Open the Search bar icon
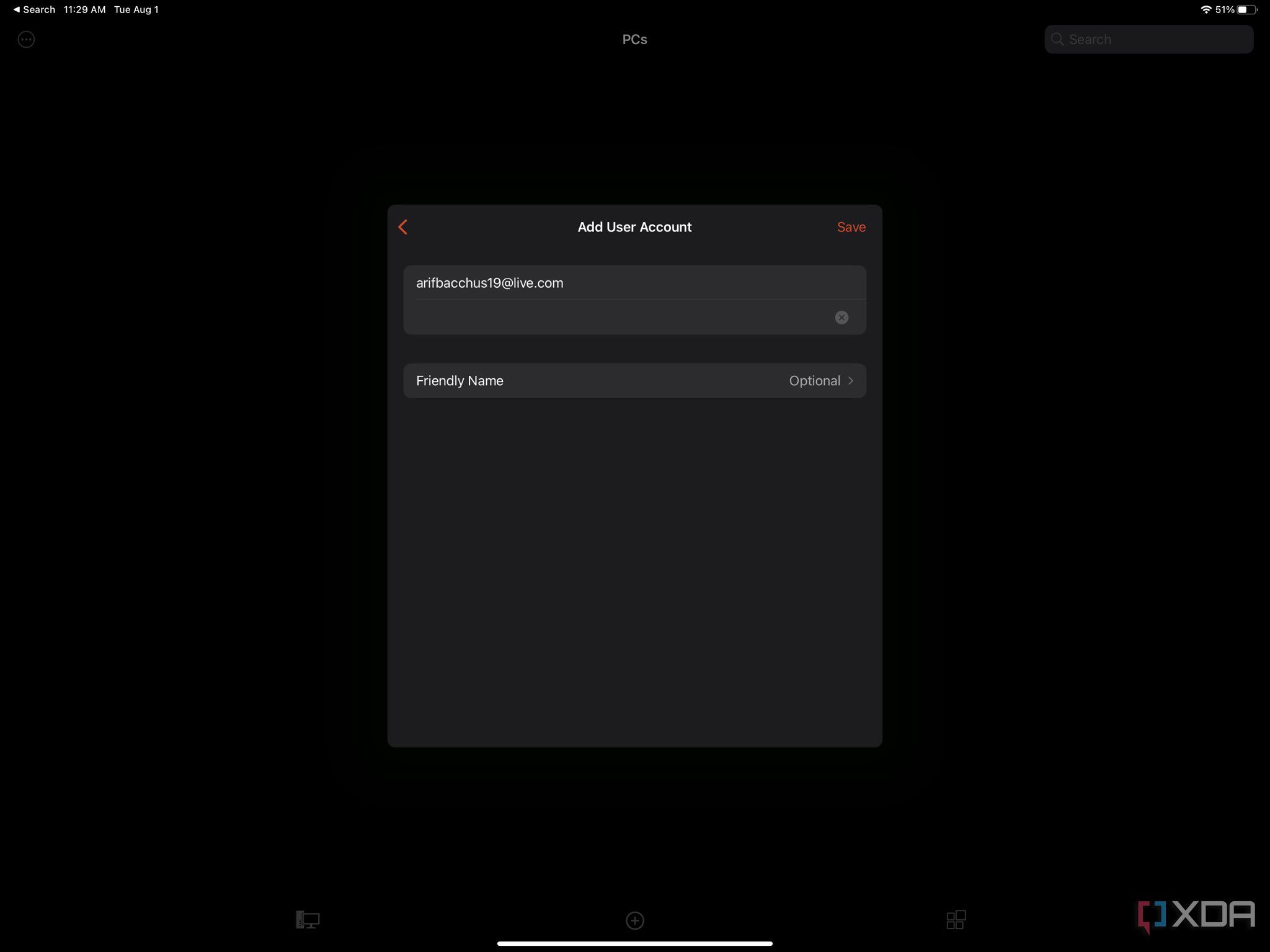Screen dimensions: 1270x952 pos(1057,39)
